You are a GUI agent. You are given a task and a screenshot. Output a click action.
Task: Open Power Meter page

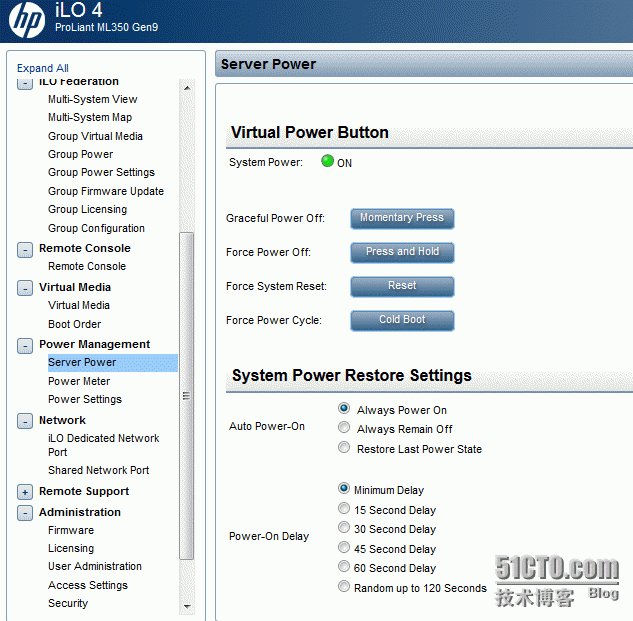tap(79, 381)
